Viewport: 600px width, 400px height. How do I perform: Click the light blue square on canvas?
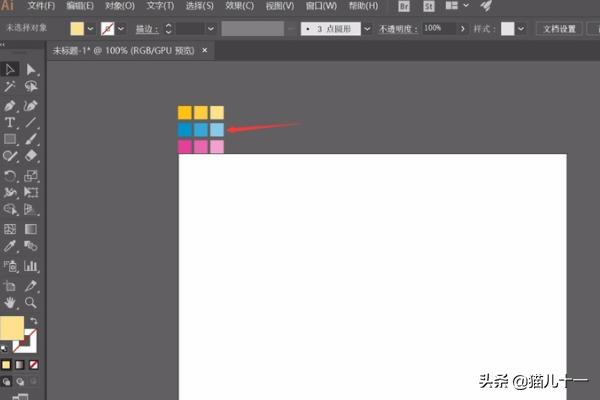click(217, 130)
